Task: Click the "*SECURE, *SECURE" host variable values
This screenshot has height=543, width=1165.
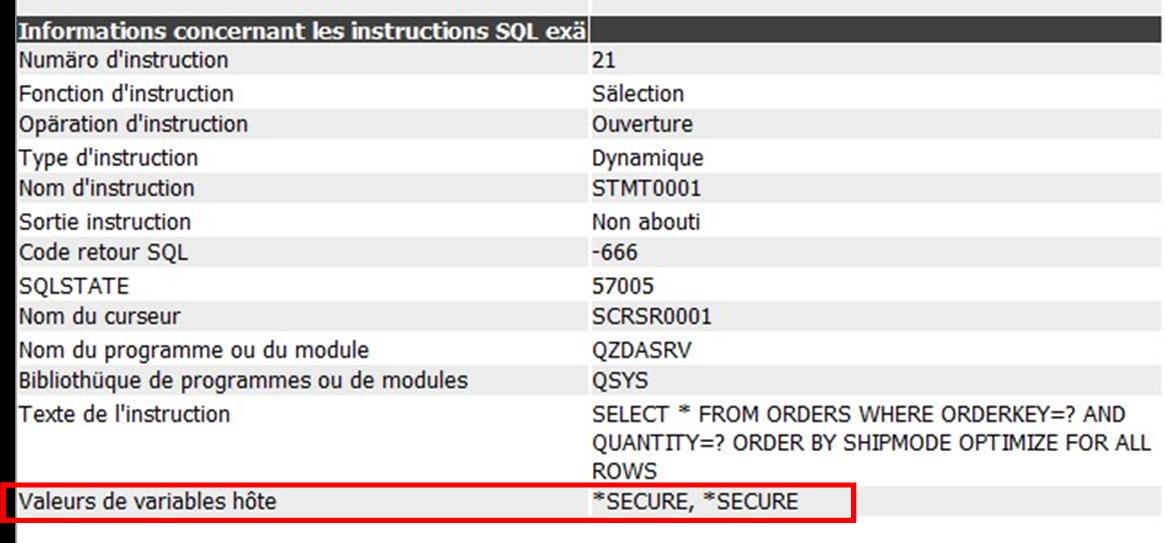Action: click(695, 501)
